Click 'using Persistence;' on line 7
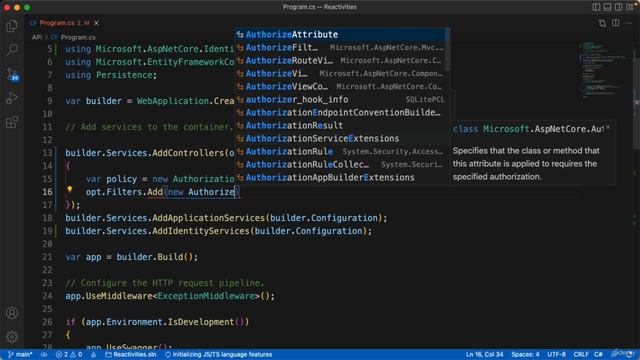This screenshot has height=360, width=640. (111, 75)
